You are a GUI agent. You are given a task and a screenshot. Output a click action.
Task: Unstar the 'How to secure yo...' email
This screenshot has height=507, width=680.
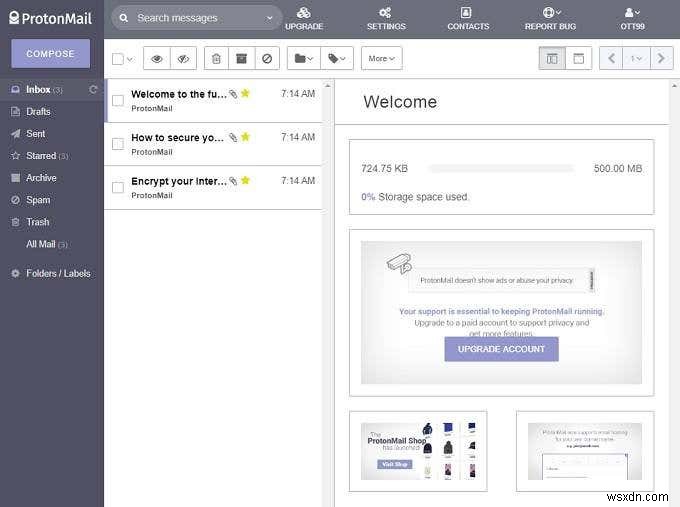tap(245, 137)
